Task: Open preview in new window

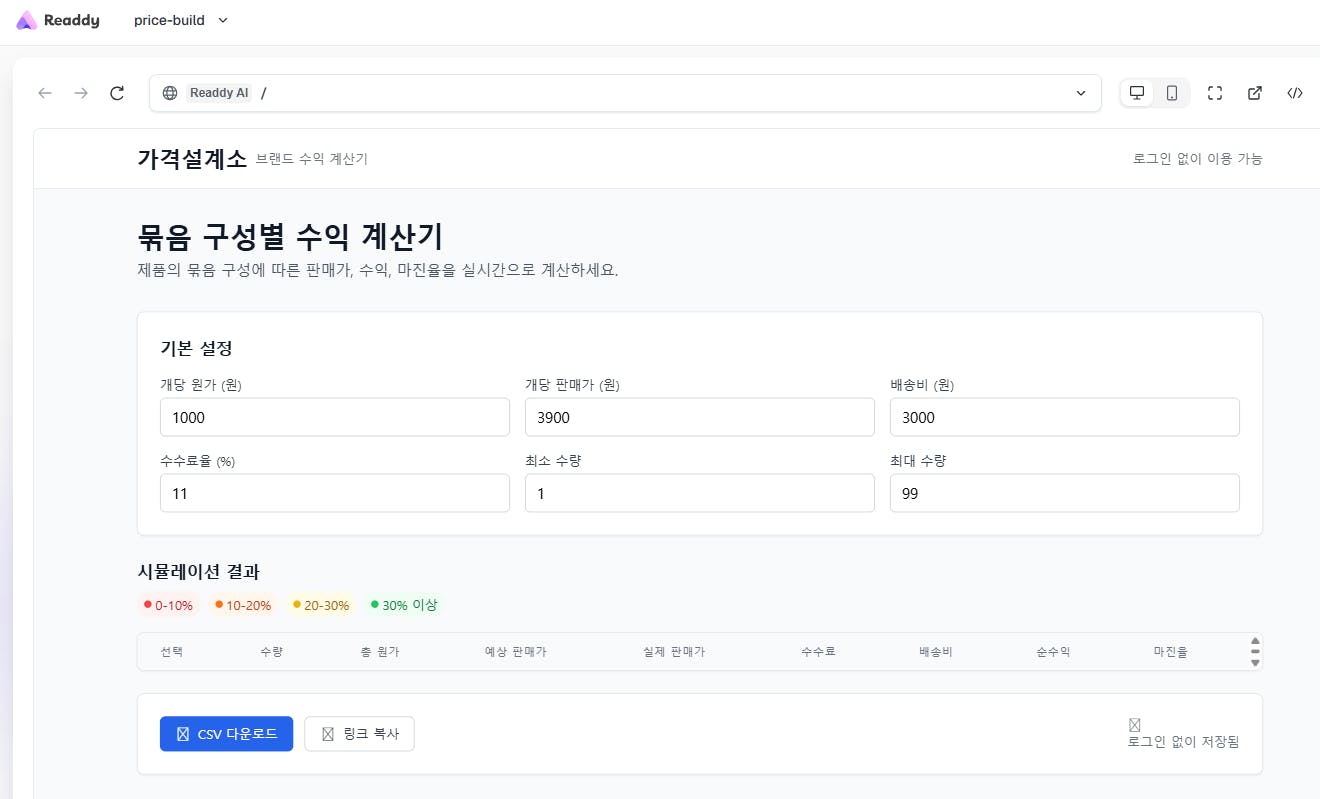Action: (x=1255, y=93)
